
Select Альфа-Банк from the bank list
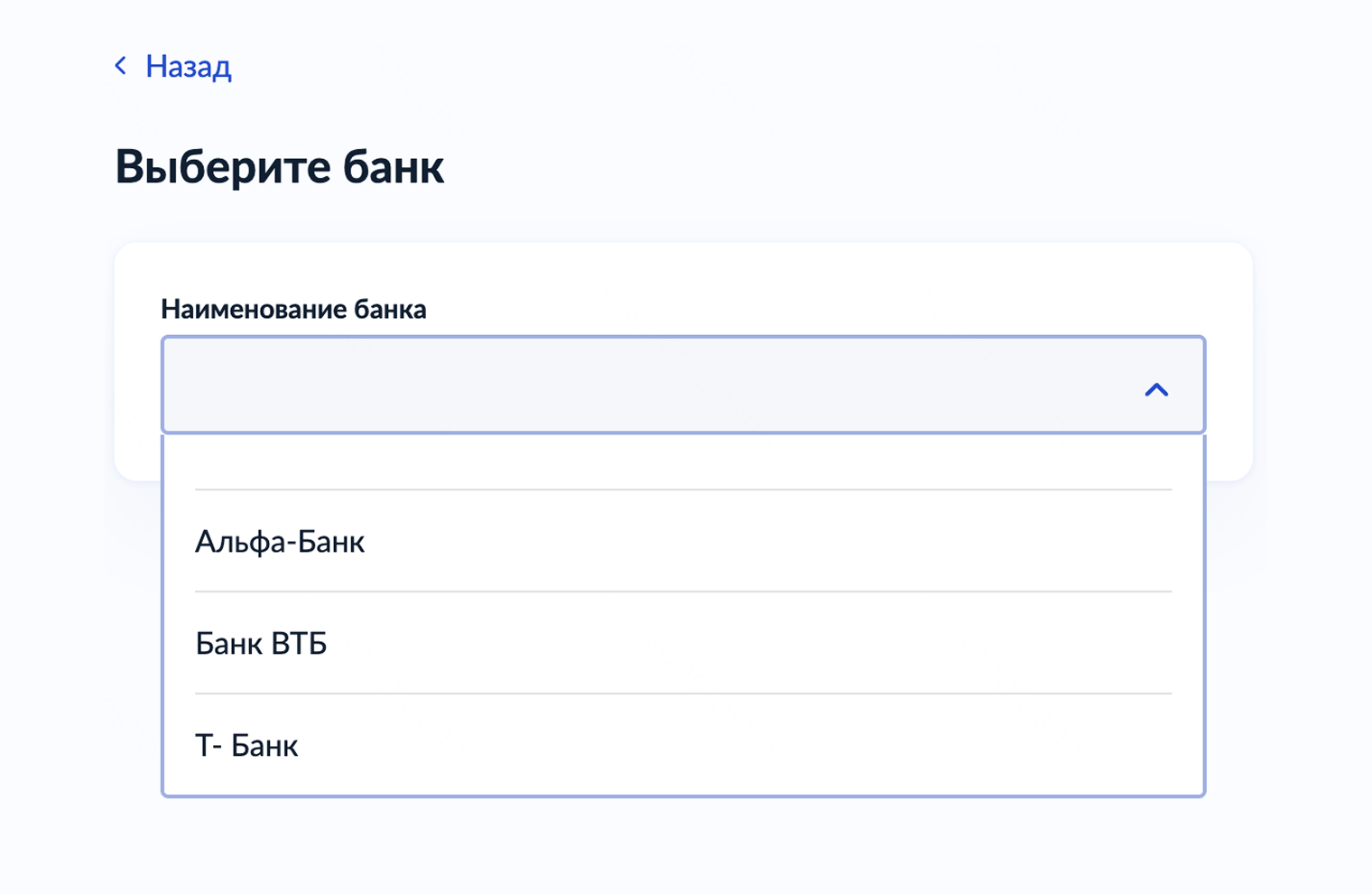pyautogui.click(x=280, y=542)
